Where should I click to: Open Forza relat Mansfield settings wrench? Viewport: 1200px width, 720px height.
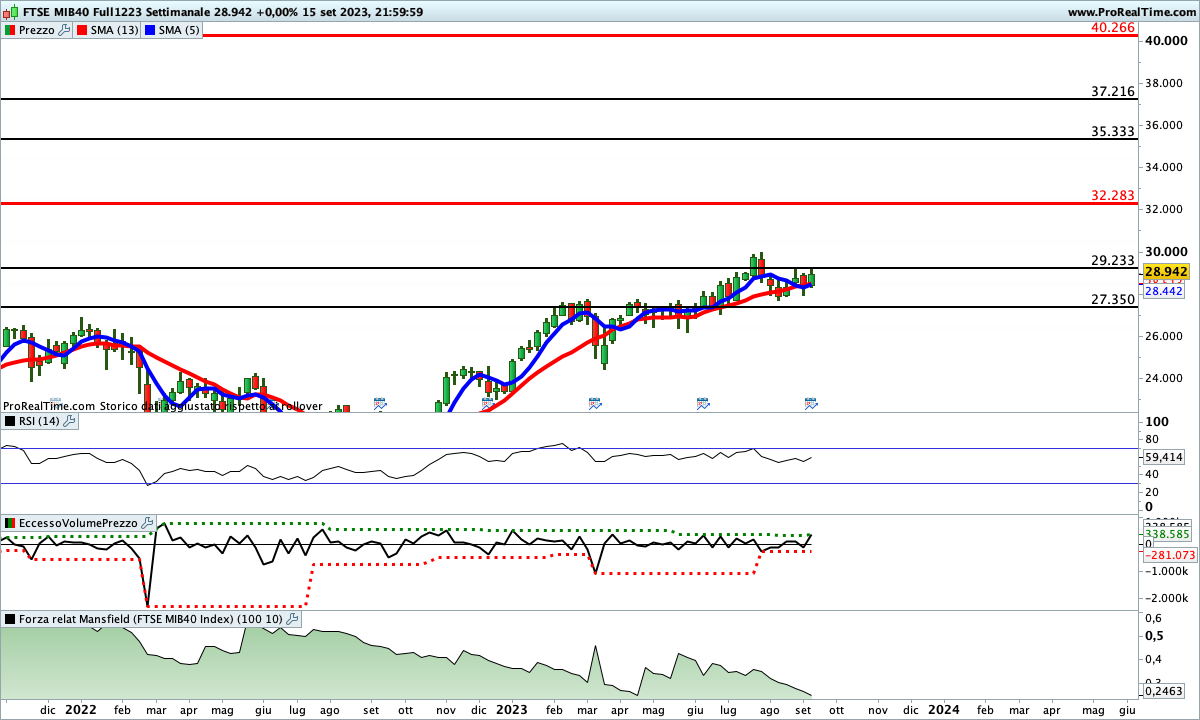point(292,619)
